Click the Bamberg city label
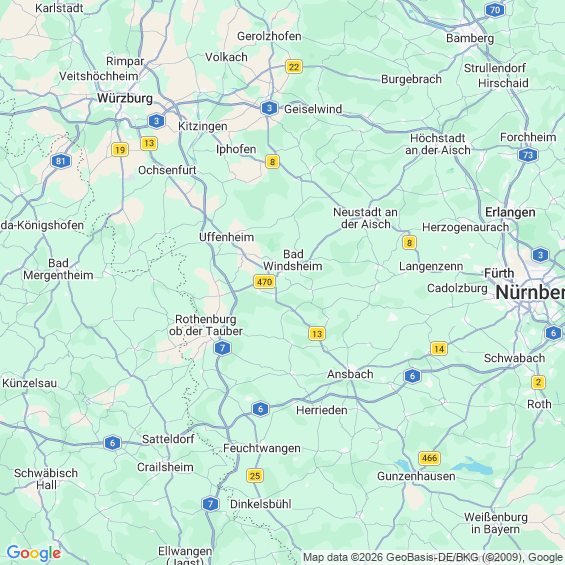The width and height of the screenshot is (565, 565). tap(470, 38)
